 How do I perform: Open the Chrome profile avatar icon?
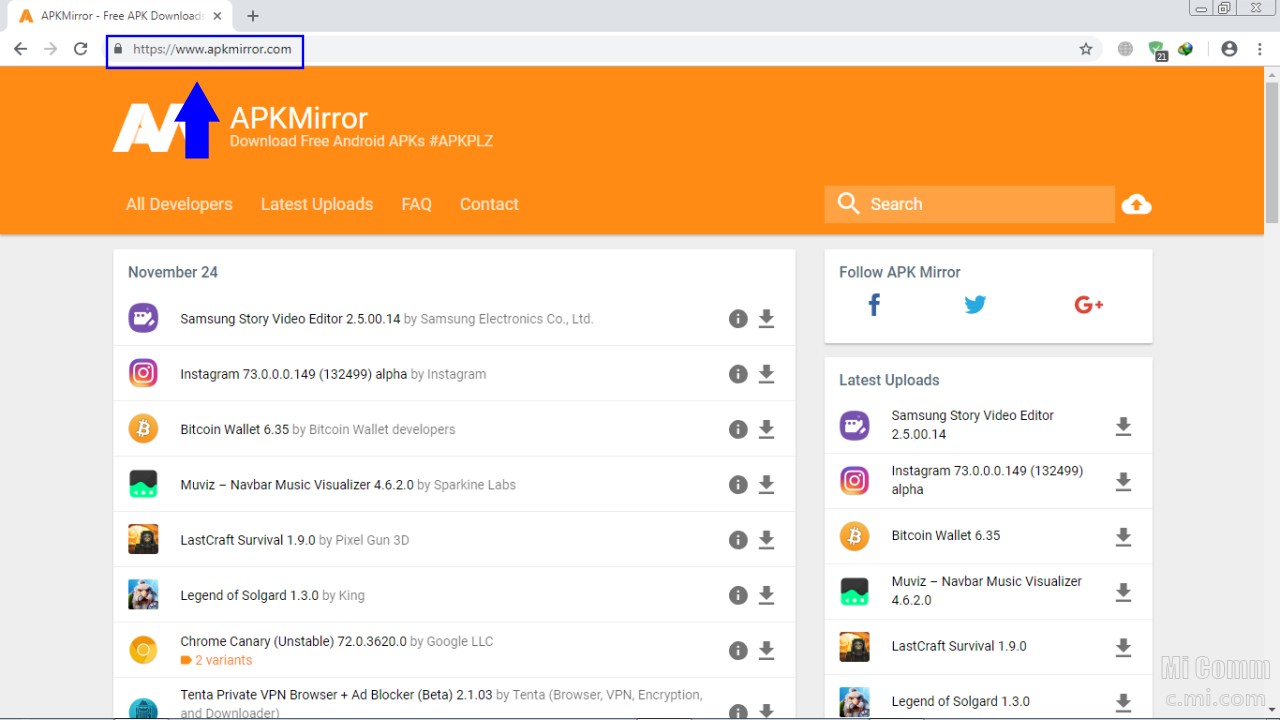pyautogui.click(x=1229, y=49)
